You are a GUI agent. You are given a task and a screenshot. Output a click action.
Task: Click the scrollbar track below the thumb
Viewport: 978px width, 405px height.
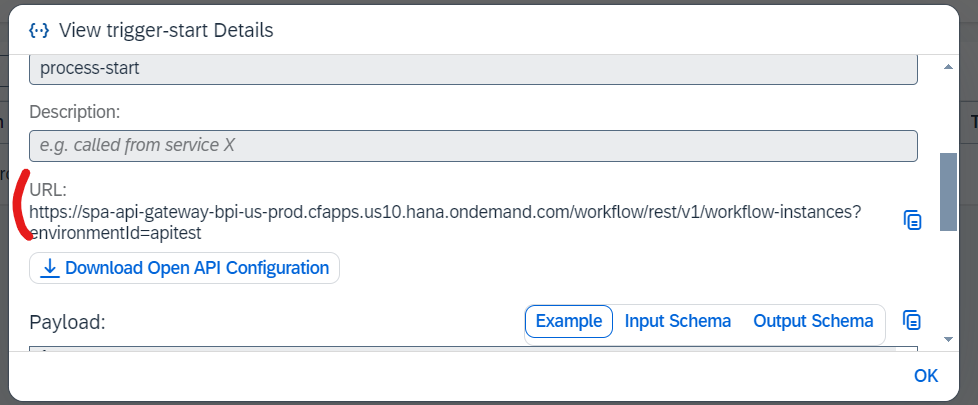click(948, 281)
